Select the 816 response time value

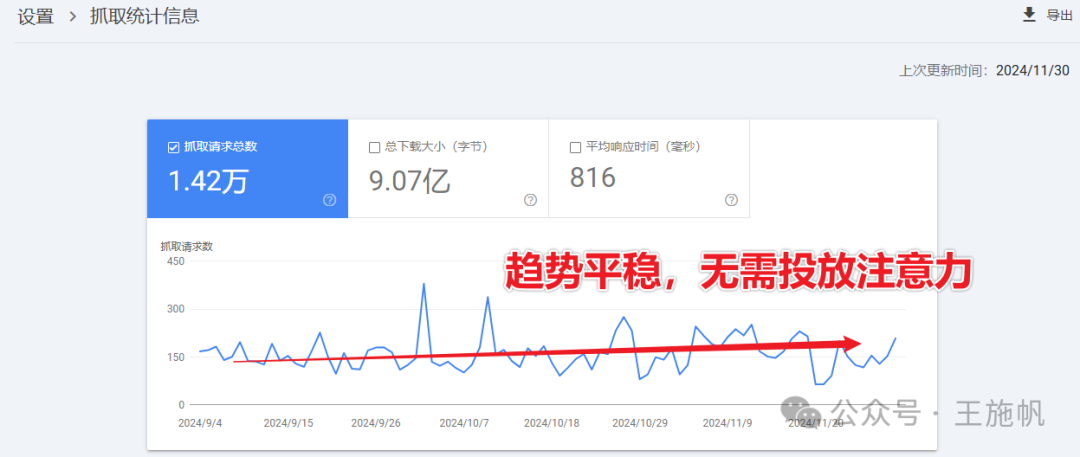pos(592,178)
